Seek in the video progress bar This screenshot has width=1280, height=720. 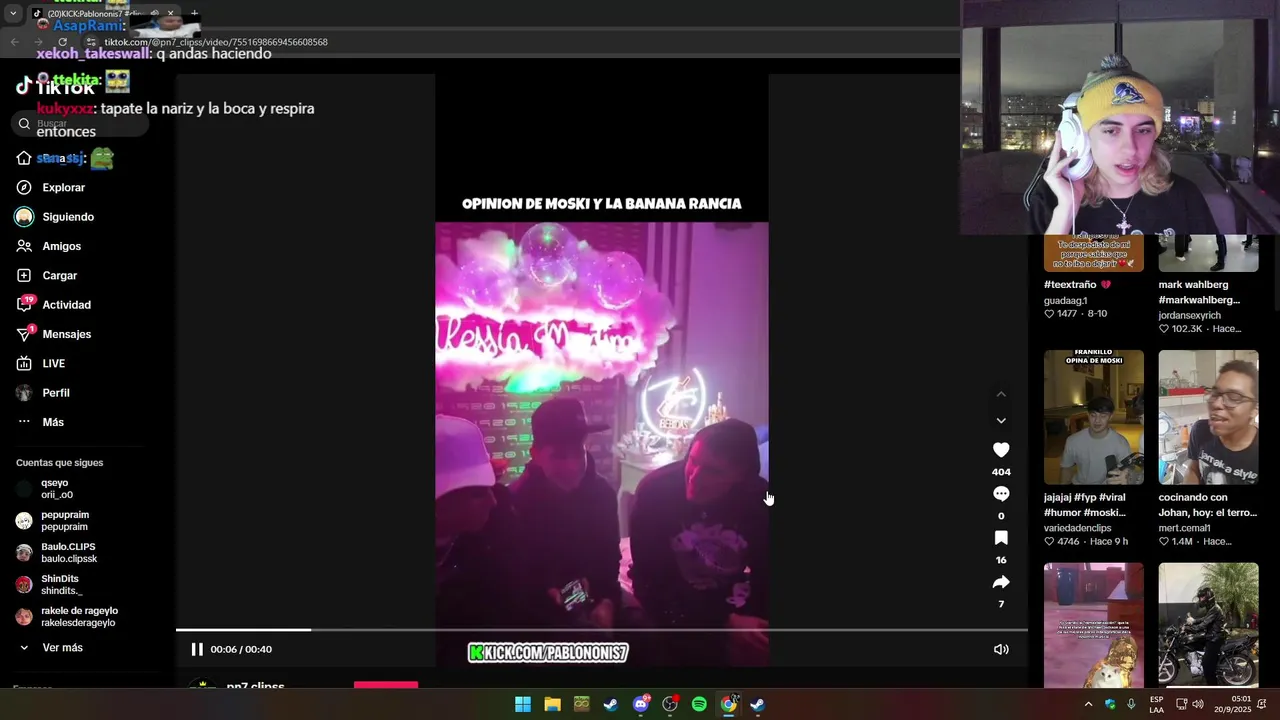(x=602, y=630)
